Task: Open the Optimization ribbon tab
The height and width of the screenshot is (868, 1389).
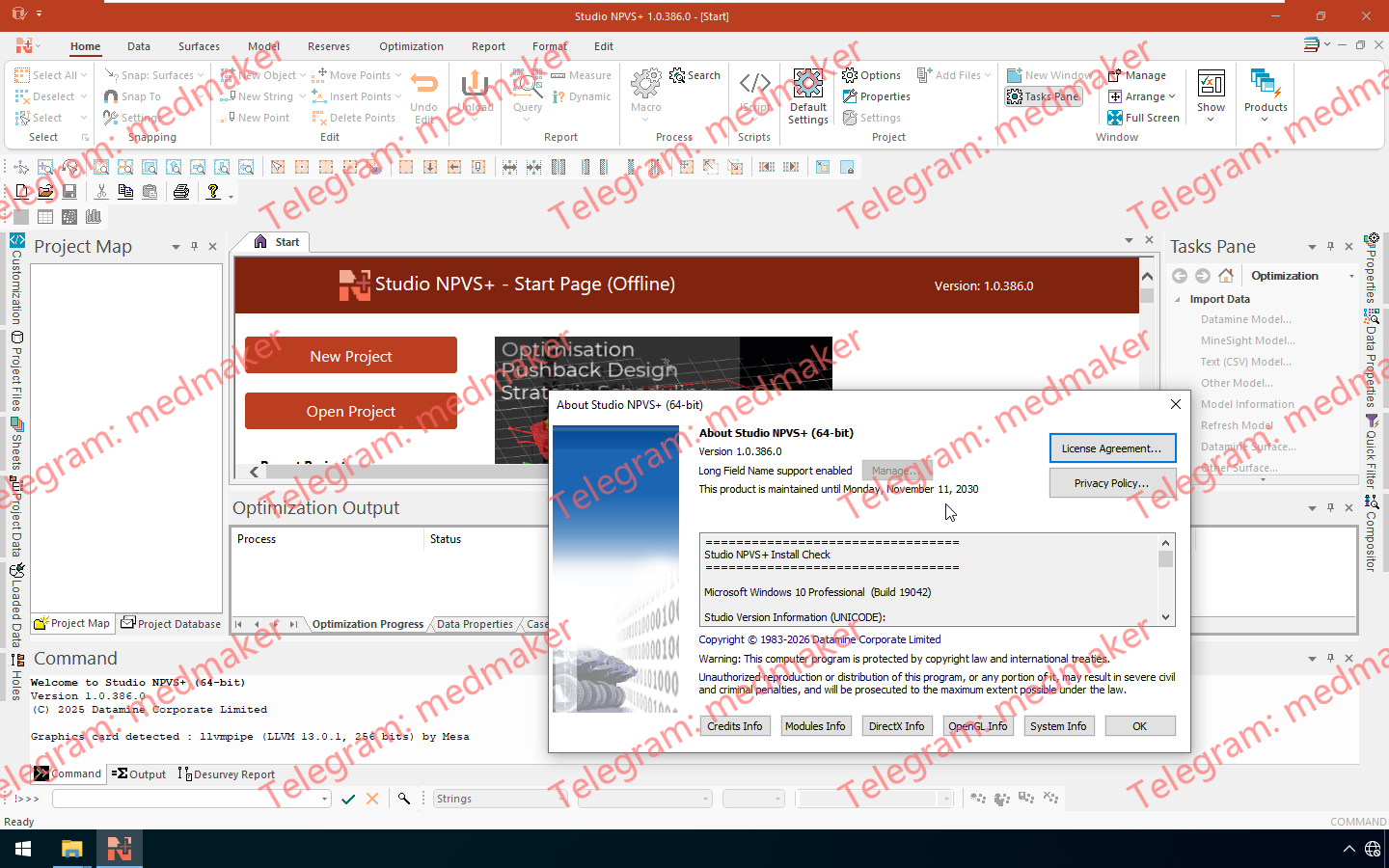Action: (x=411, y=46)
